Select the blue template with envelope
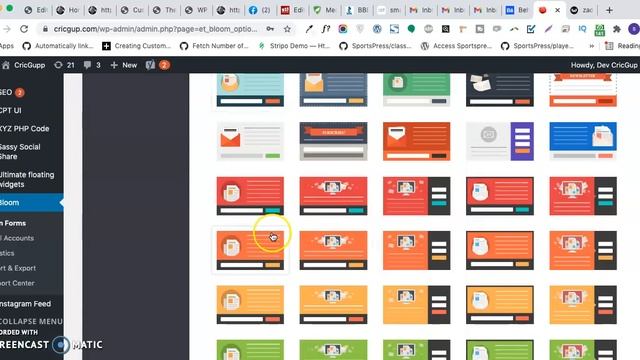This screenshot has width=640, height=360. [583, 141]
